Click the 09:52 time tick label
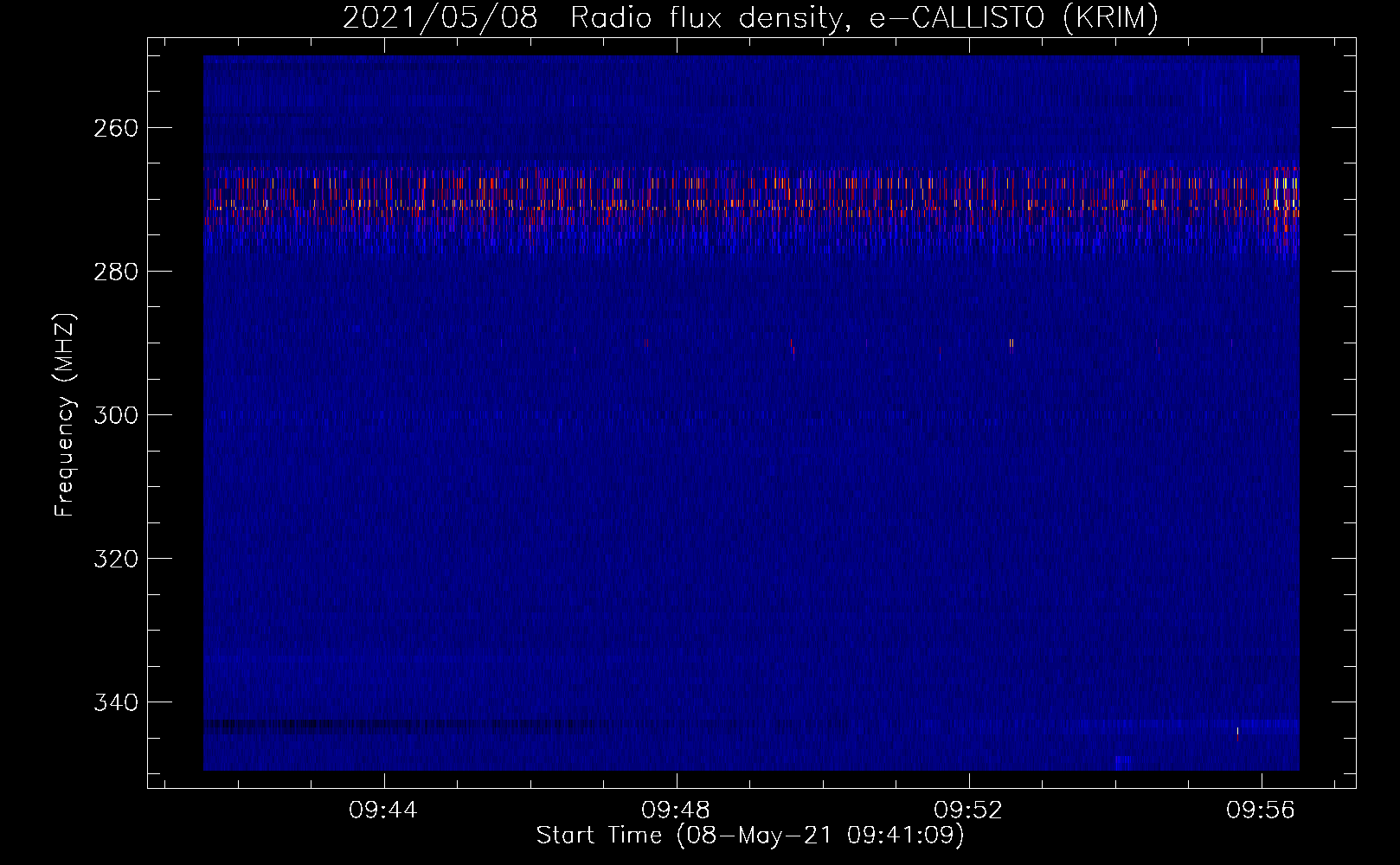 click(x=968, y=811)
